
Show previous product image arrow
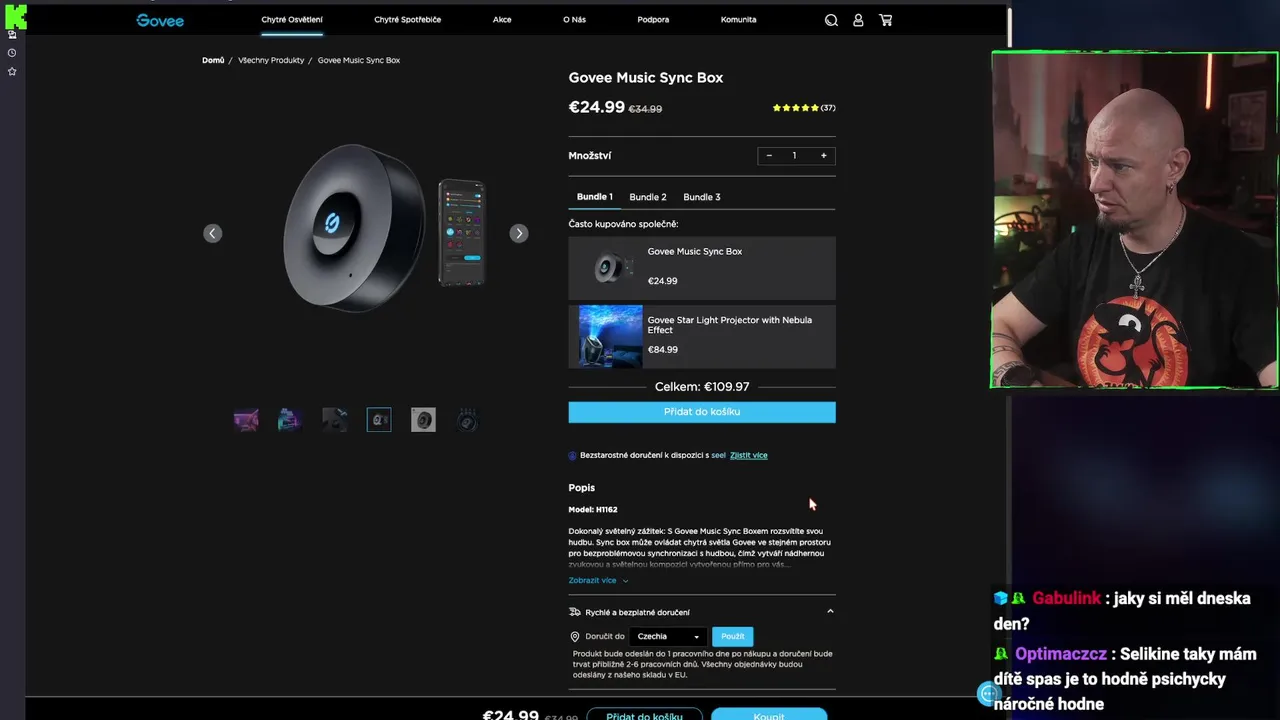(x=212, y=233)
